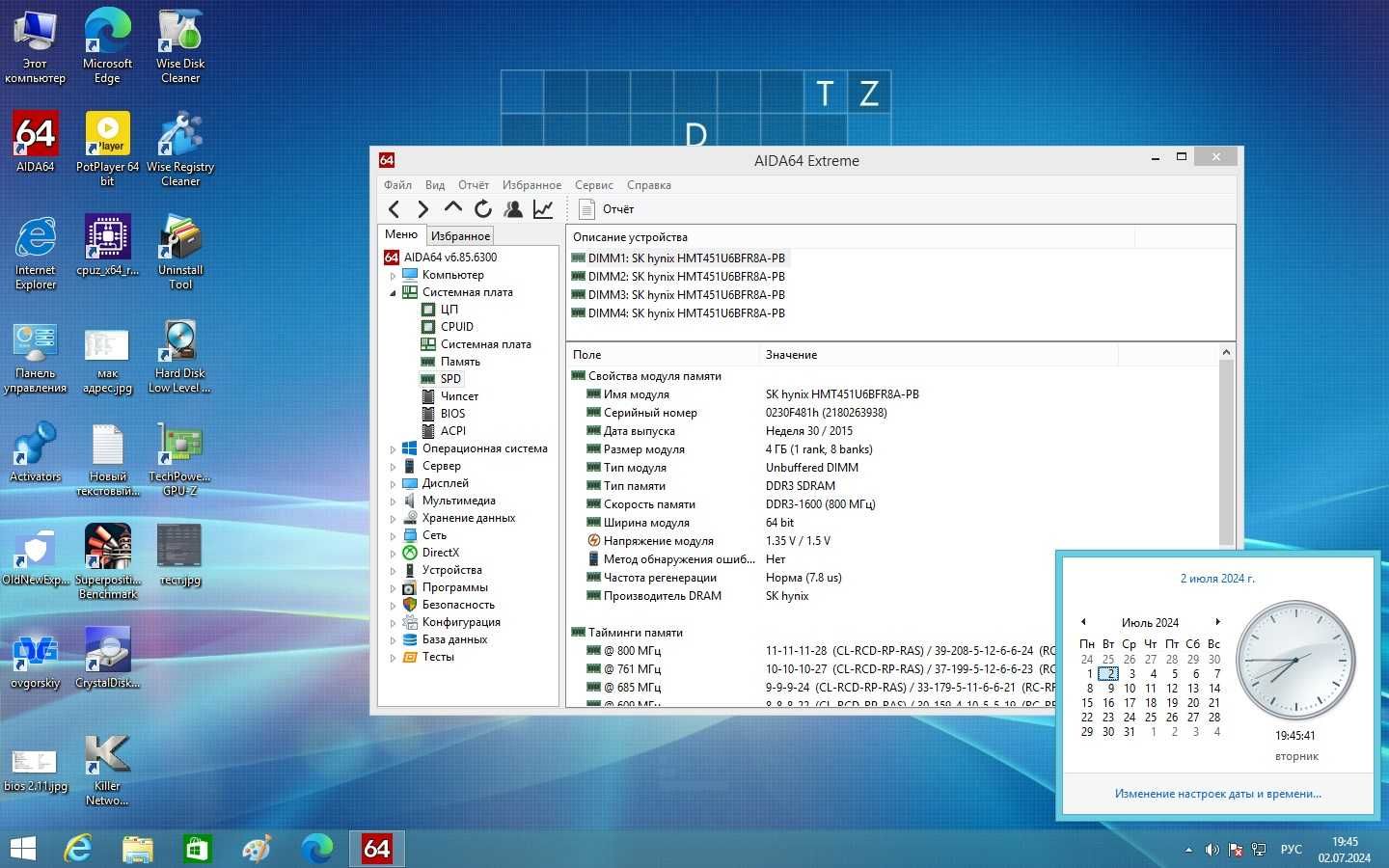Click the Refresh toolbar icon in AIDA64
Image resolution: width=1389 pixels, height=868 pixels.
tap(483, 208)
